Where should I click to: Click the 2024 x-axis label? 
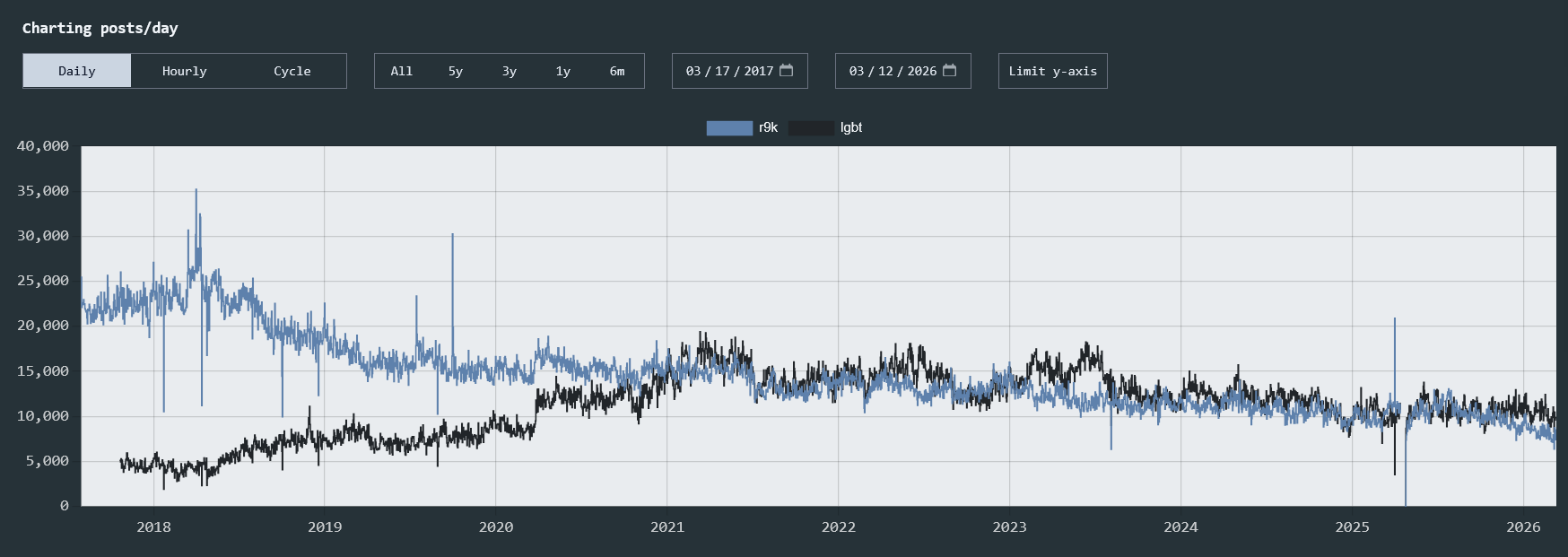(x=1180, y=527)
